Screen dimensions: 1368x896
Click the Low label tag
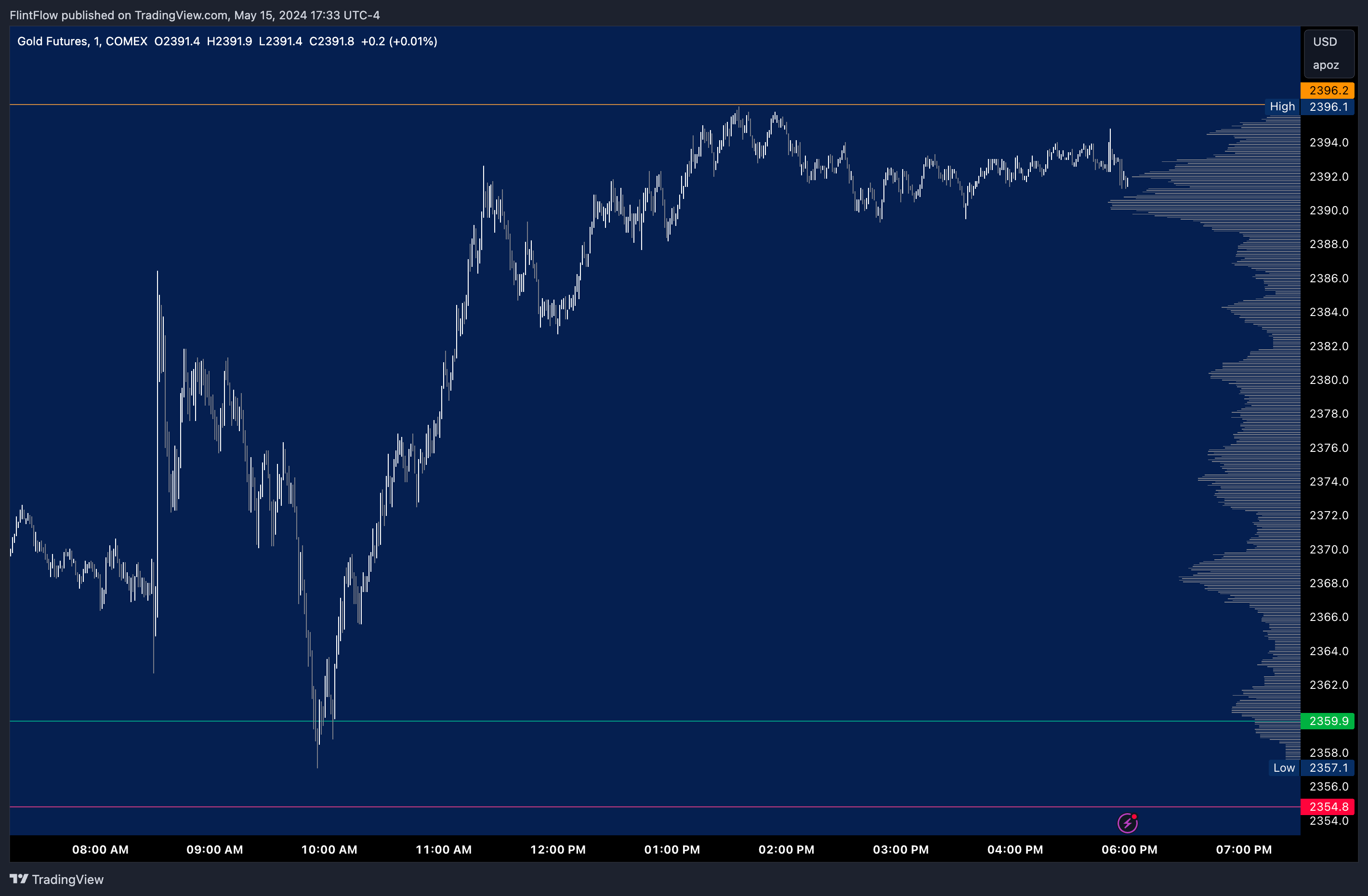[1284, 768]
